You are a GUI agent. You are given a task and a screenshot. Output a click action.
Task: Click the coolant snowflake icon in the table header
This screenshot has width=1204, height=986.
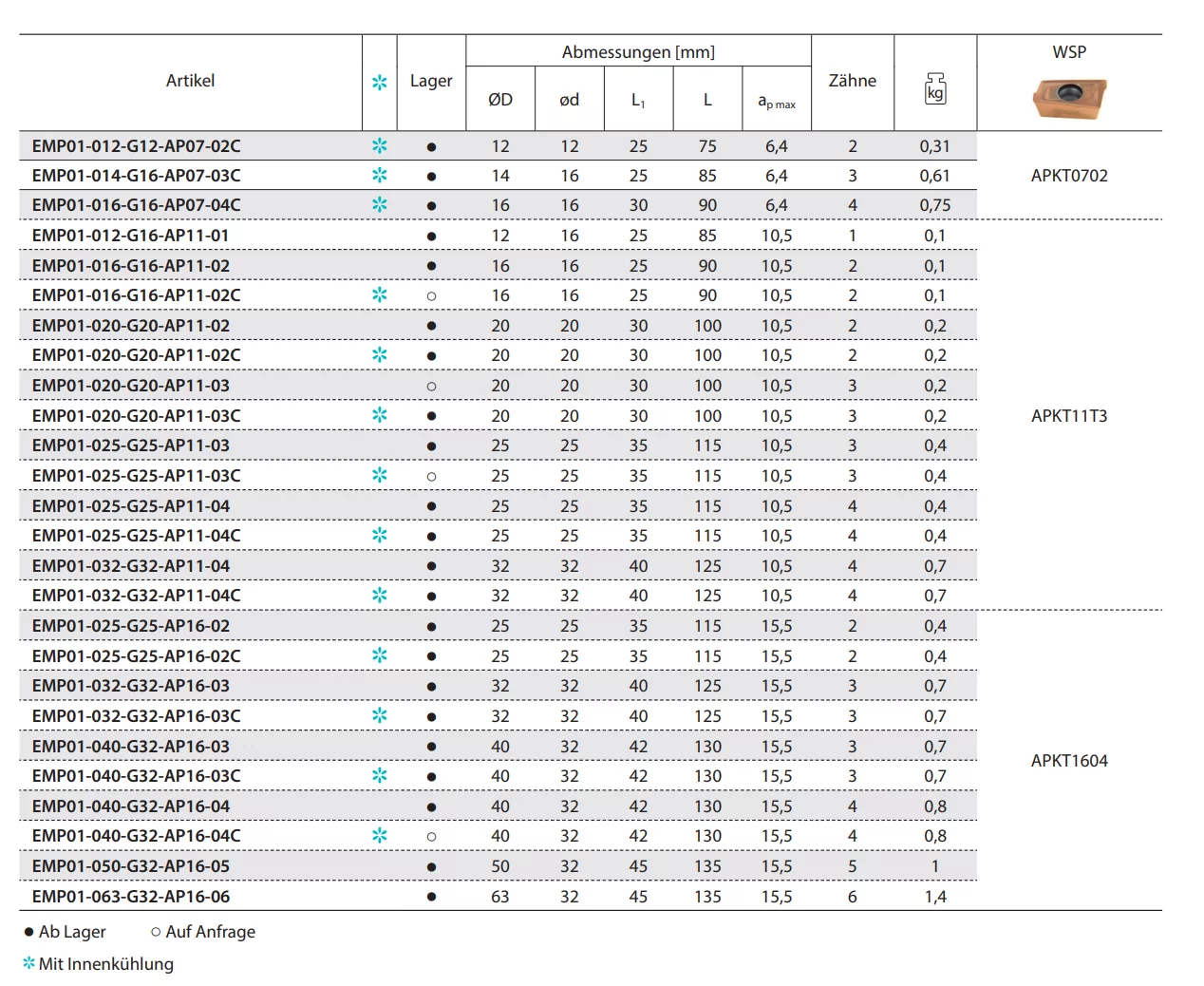point(380,83)
